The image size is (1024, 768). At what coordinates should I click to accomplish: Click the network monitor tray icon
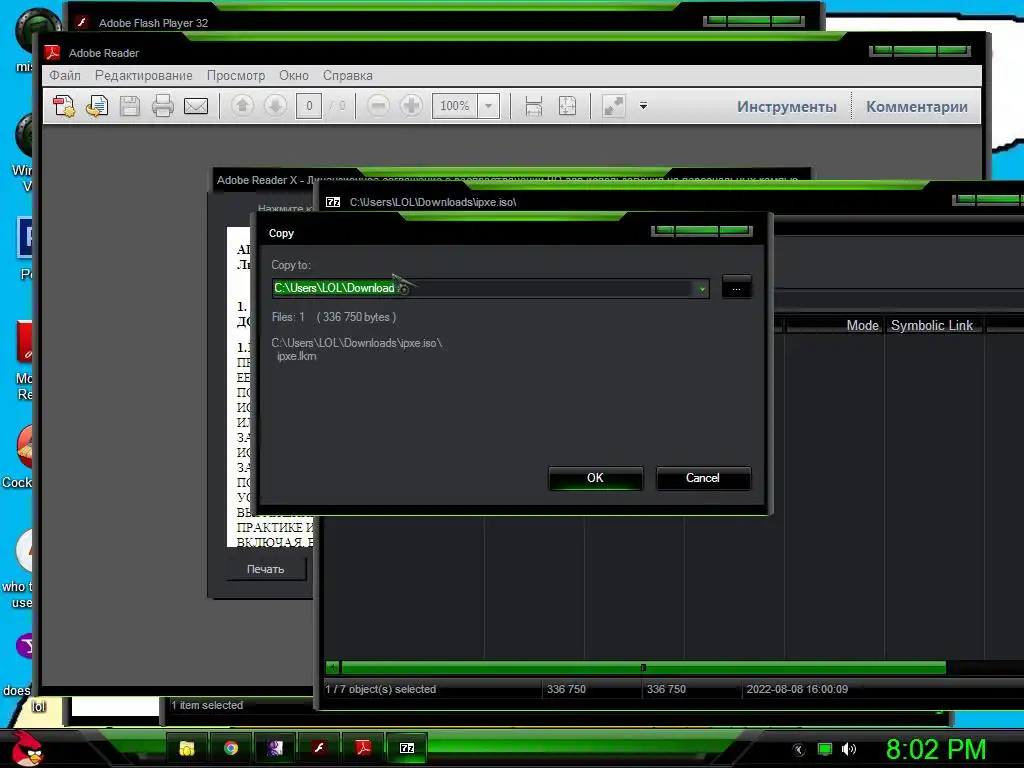click(825, 749)
